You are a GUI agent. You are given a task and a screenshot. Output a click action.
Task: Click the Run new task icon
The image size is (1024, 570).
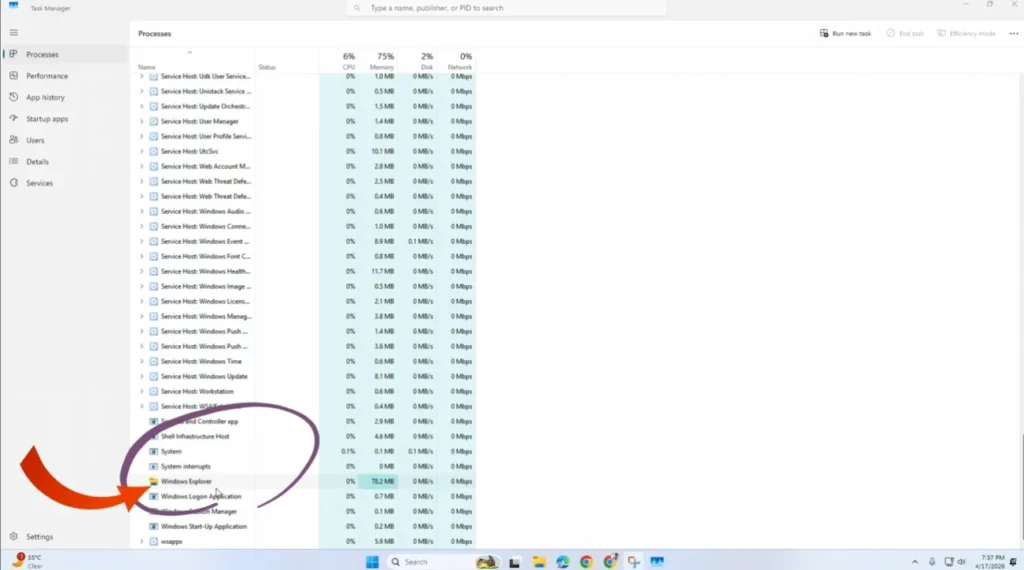[824, 33]
